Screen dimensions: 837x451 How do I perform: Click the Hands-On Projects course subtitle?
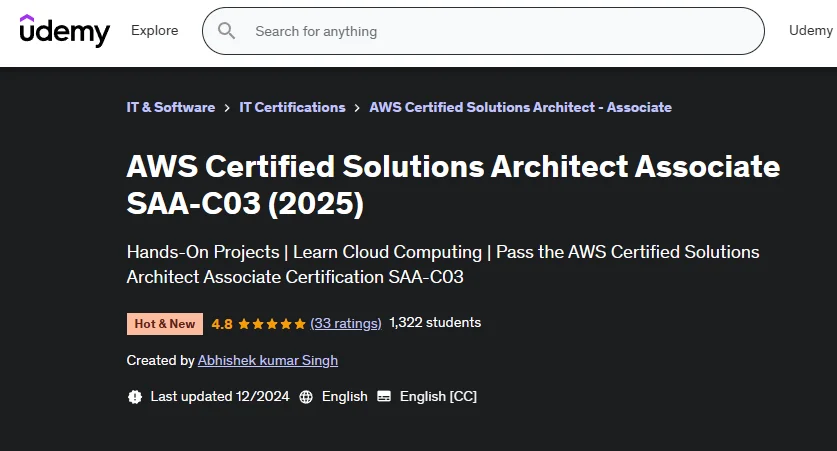443,264
